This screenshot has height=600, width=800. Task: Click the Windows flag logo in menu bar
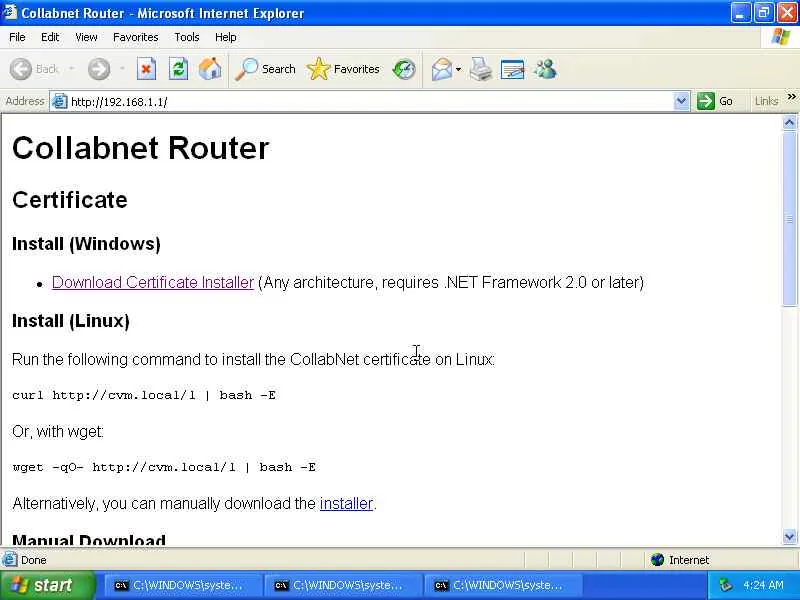tap(780, 37)
